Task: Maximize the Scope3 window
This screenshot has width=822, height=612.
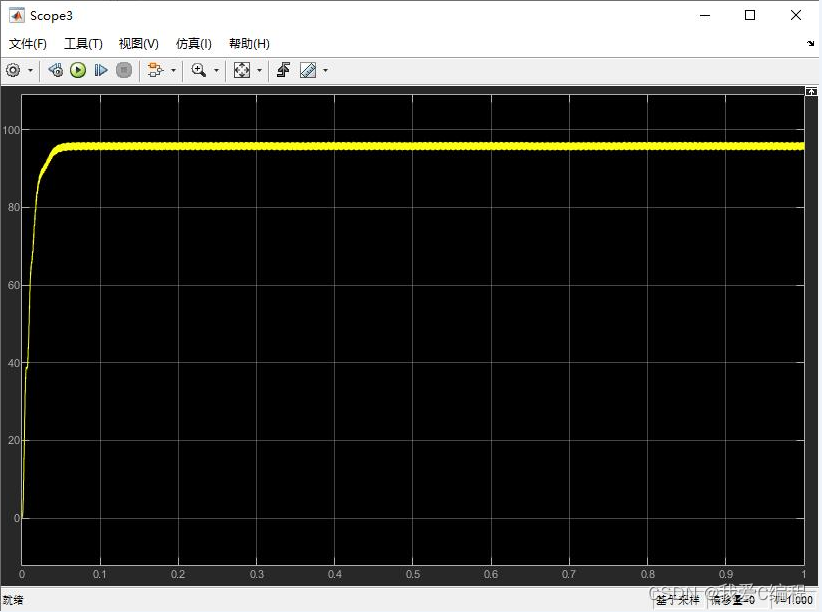Action: pos(750,16)
